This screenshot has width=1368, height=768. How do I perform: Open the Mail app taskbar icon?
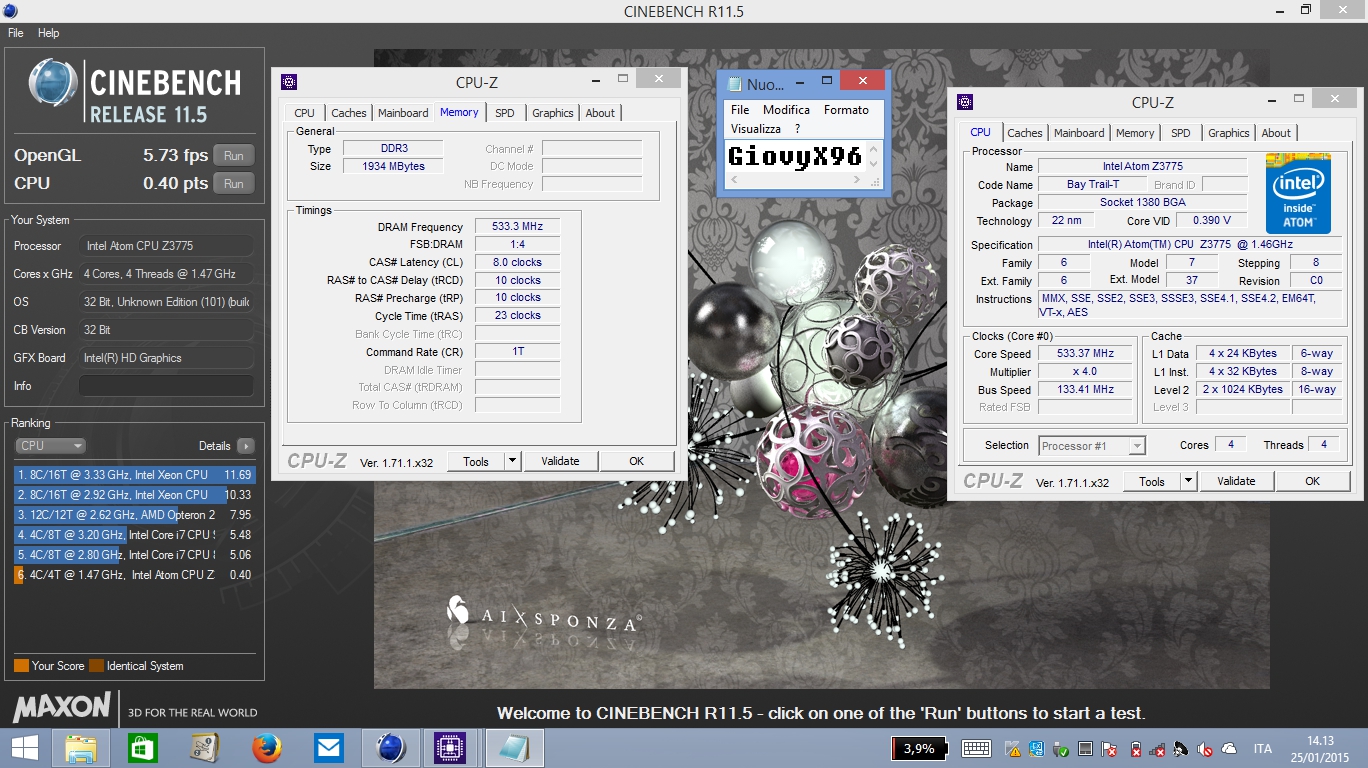tap(328, 748)
